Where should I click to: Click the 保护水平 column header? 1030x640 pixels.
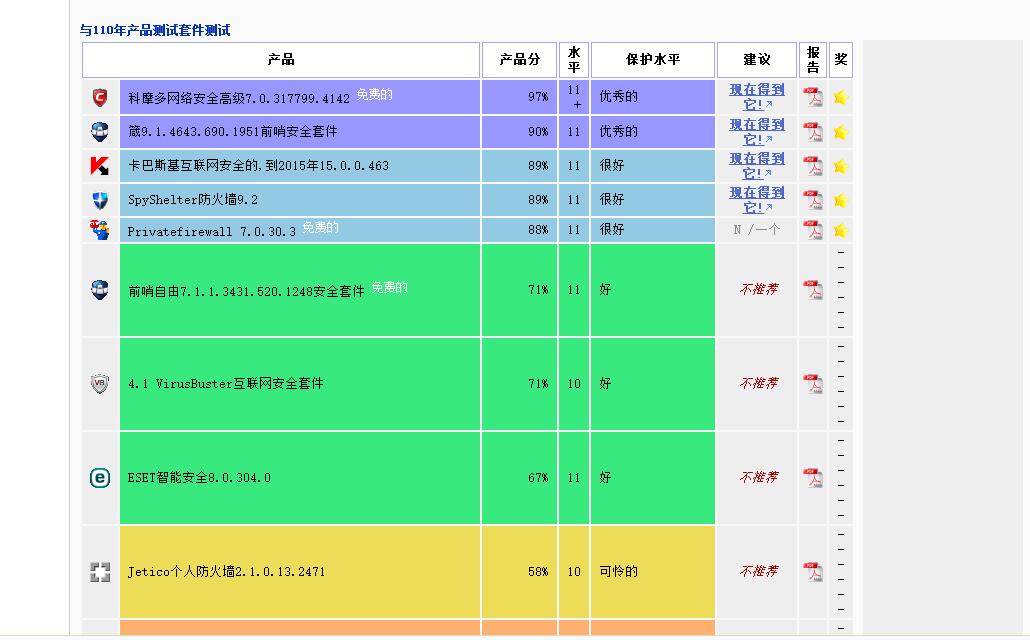pos(653,60)
